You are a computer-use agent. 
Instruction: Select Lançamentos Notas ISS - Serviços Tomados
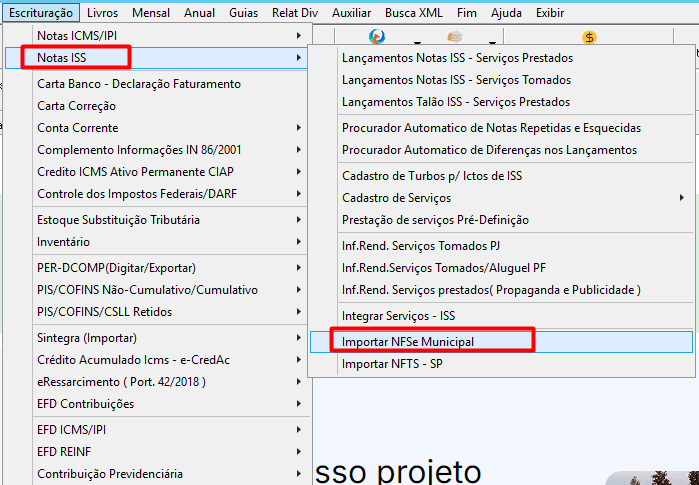tap(502, 80)
